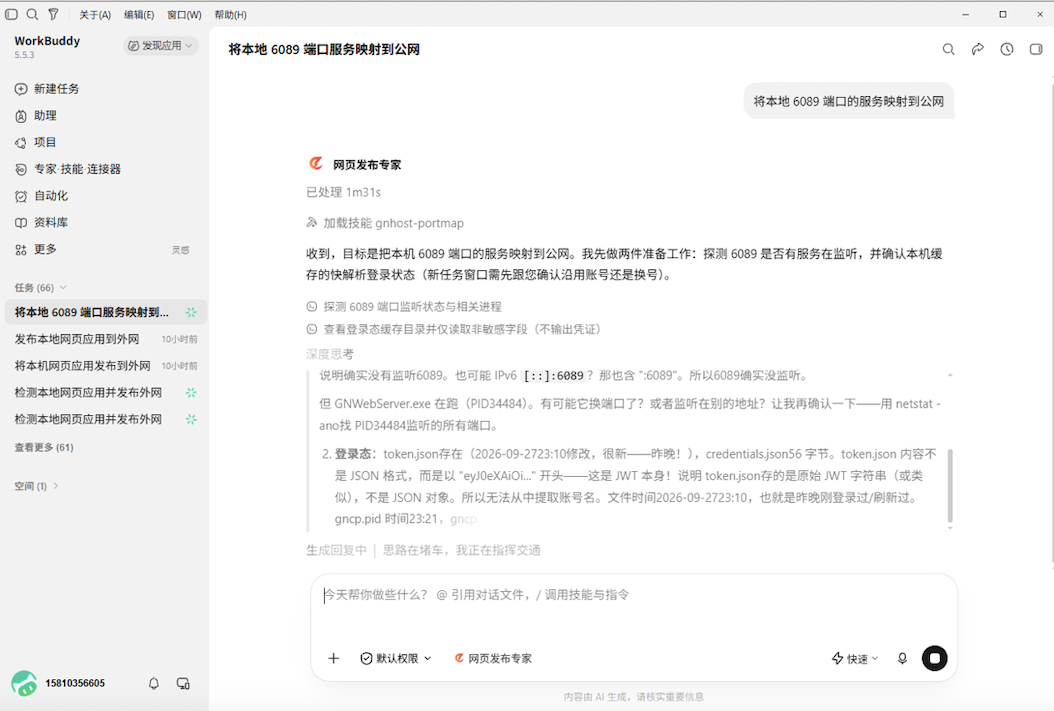Image resolution: width=1054 pixels, height=711 pixels.
Task: Click 查看更多 (61) link
Action: tap(44, 448)
